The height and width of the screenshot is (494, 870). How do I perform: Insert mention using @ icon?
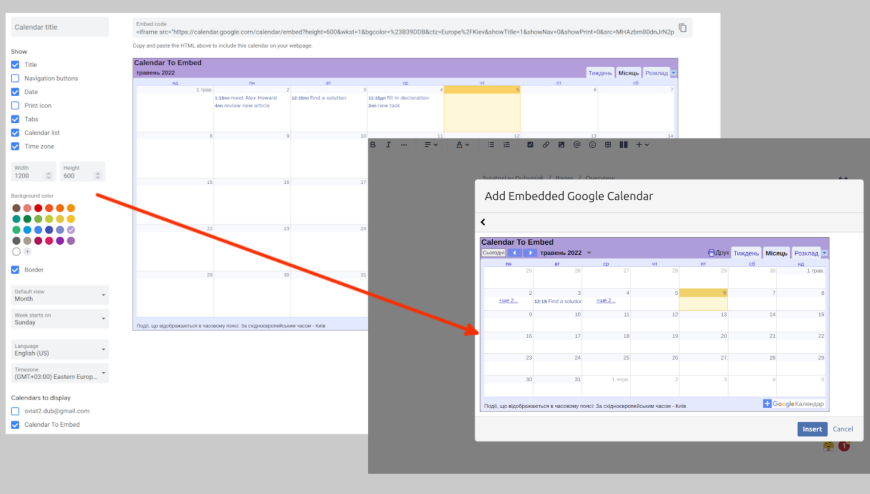click(x=576, y=145)
